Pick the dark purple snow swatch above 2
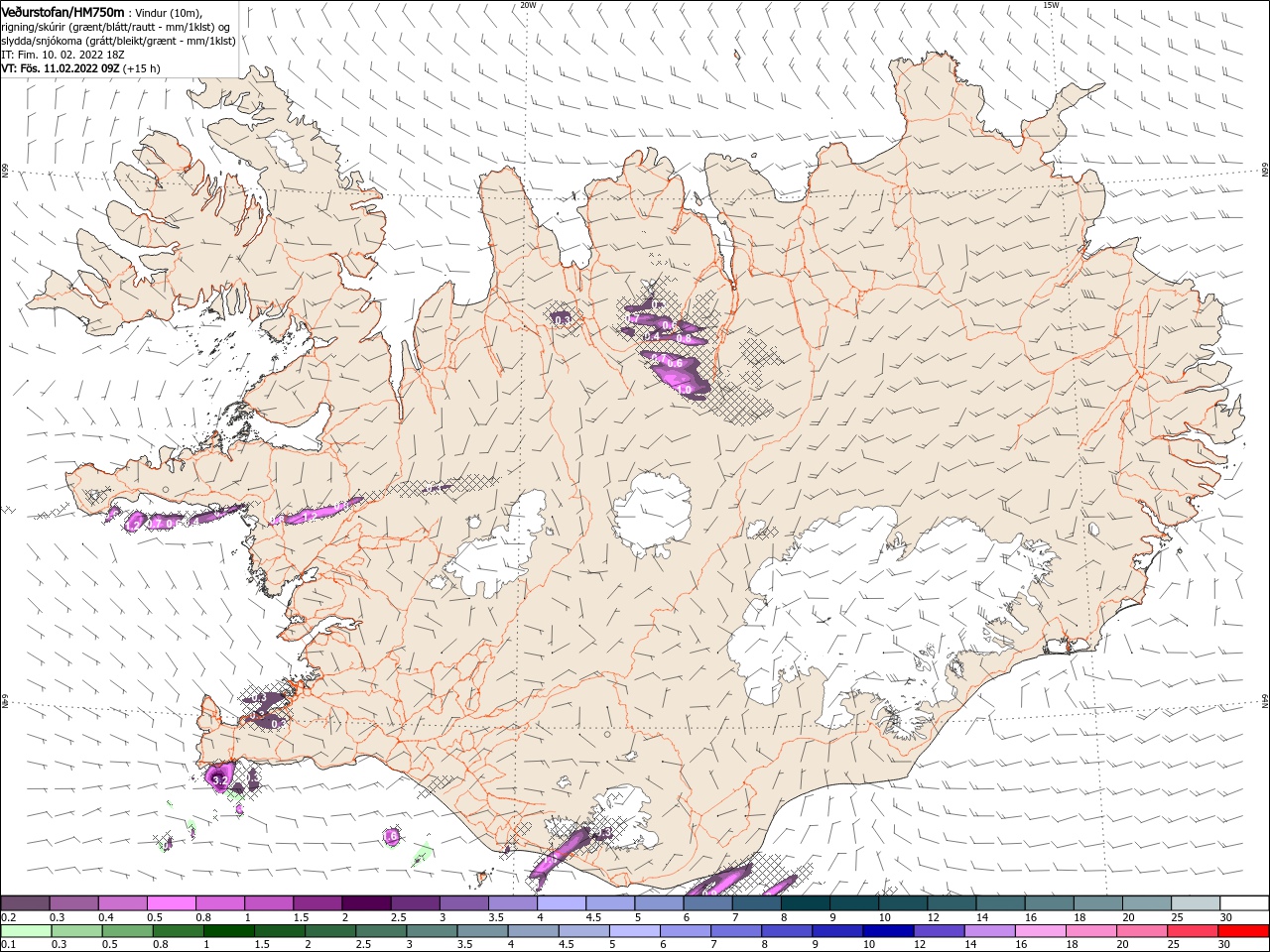Screen dimensions: 1270x952 click(x=366, y=903)
